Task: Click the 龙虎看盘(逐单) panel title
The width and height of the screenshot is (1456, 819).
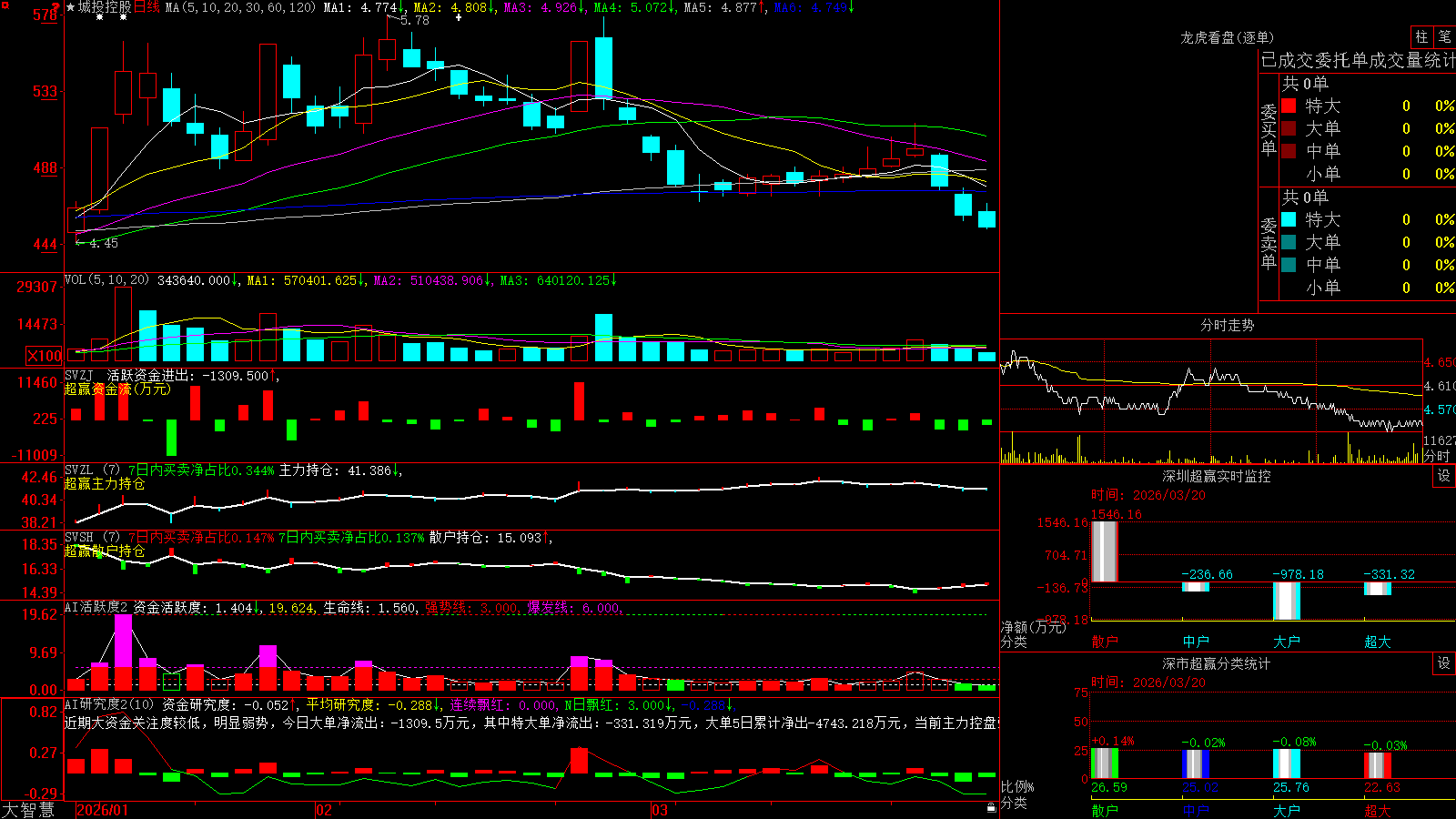Action: click(1227, 37)
